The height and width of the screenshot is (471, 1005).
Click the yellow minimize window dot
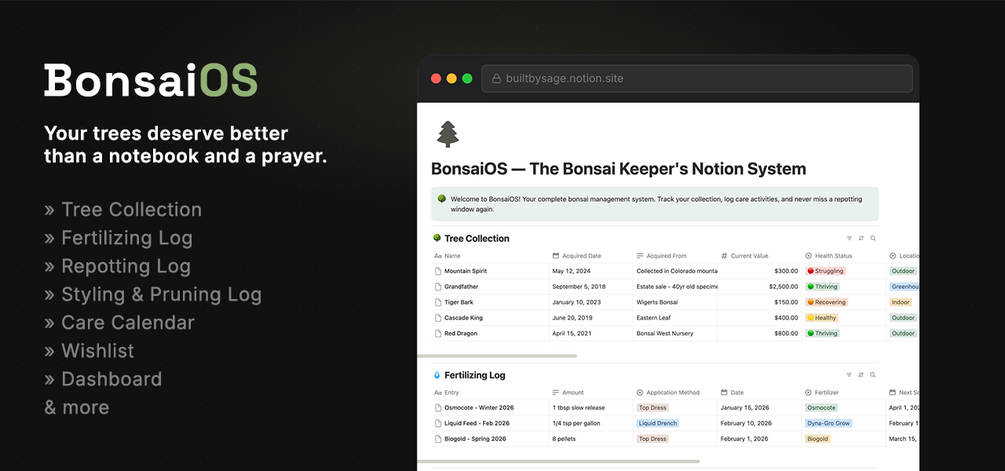click(x=451, y=78)
